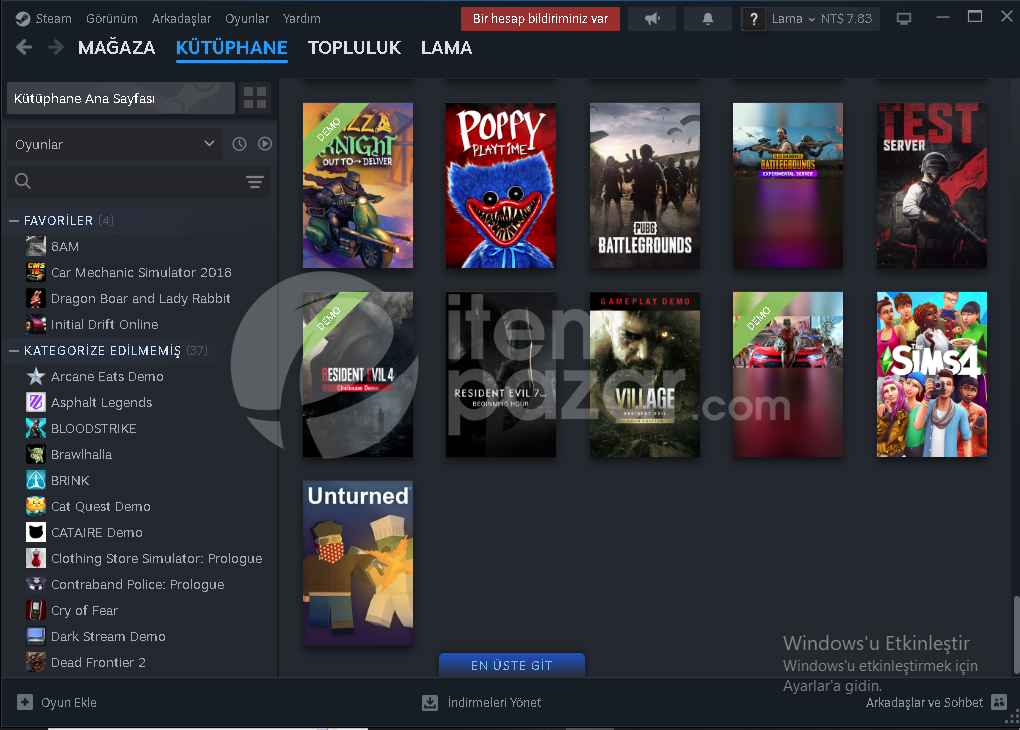The image size is (1020, 730).
Task: Switch to the MAĞAZA tab
Action: coord(116,47)
